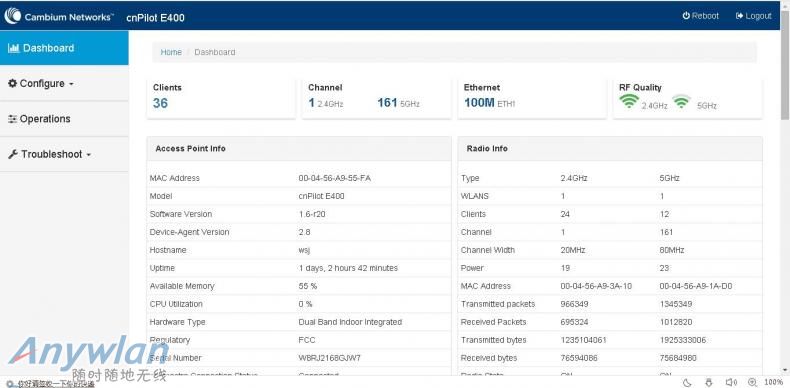Click the Dashboard bar-chart icon
The width and height of the screenshot is (790, 388).
pyautogui.click(x=14, y=48)
